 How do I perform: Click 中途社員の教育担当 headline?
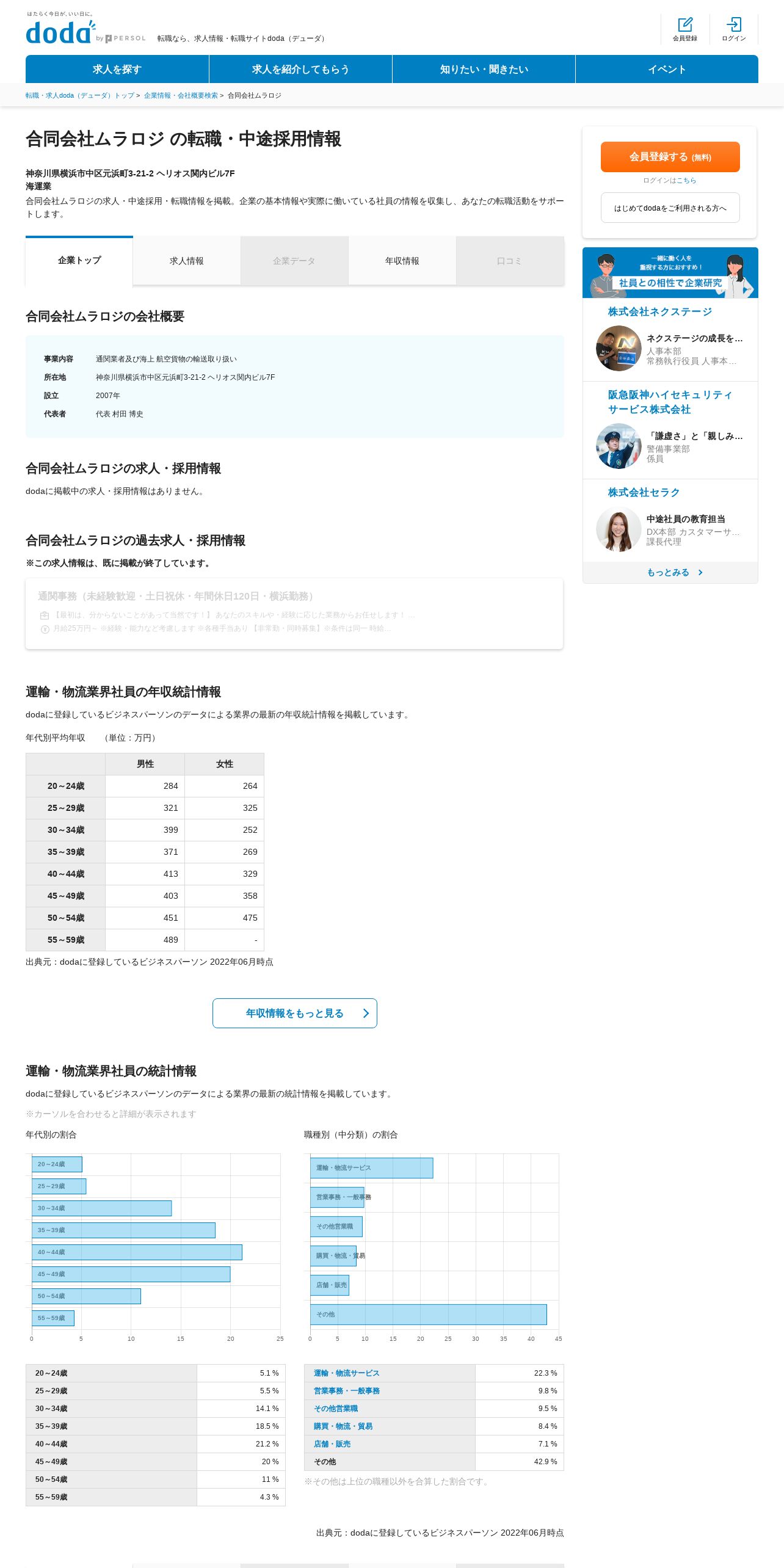[x=686, y=519]
